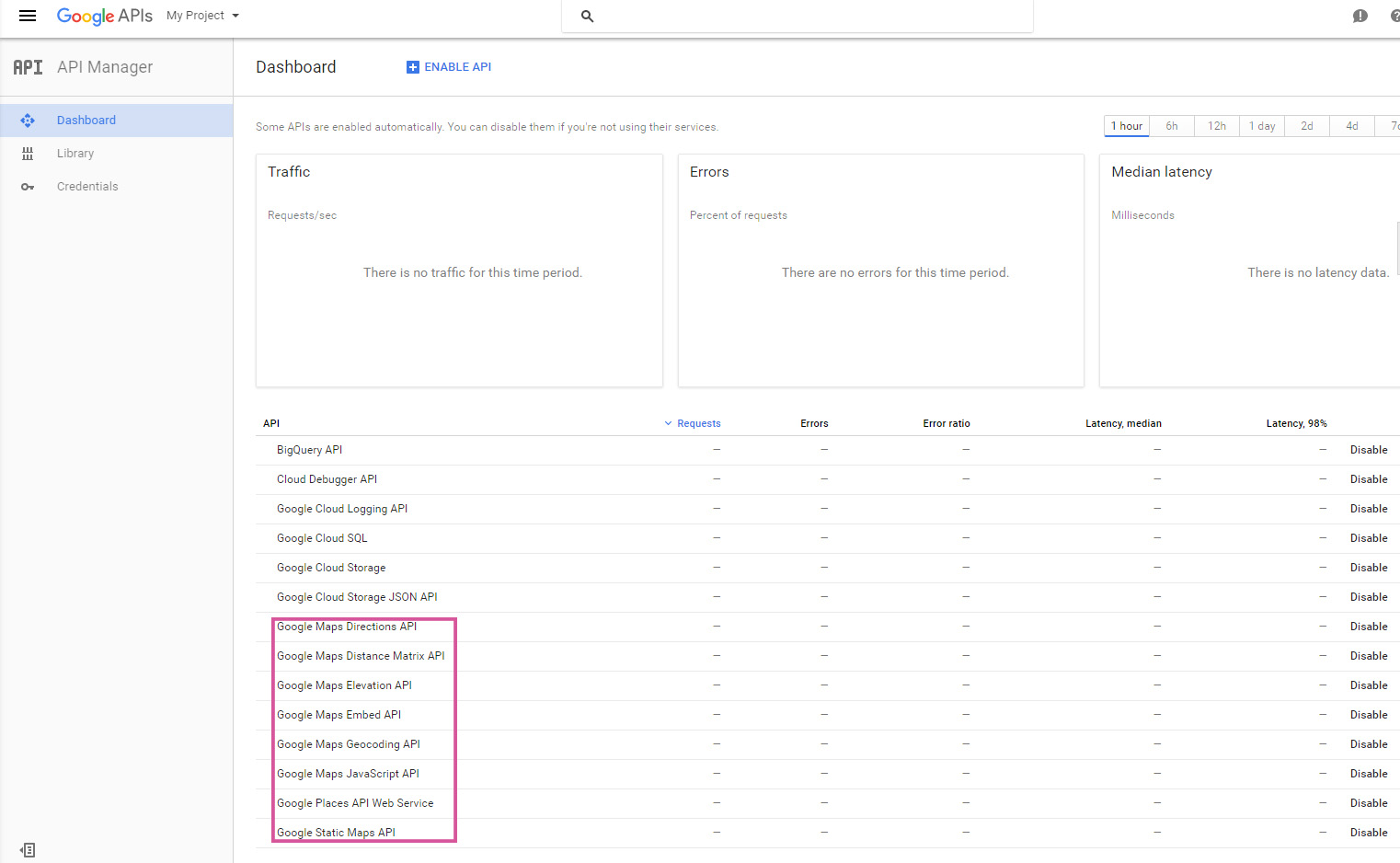Select the 4d time range
Viewport: 1400px width, 863px height.
[1352, 126]
